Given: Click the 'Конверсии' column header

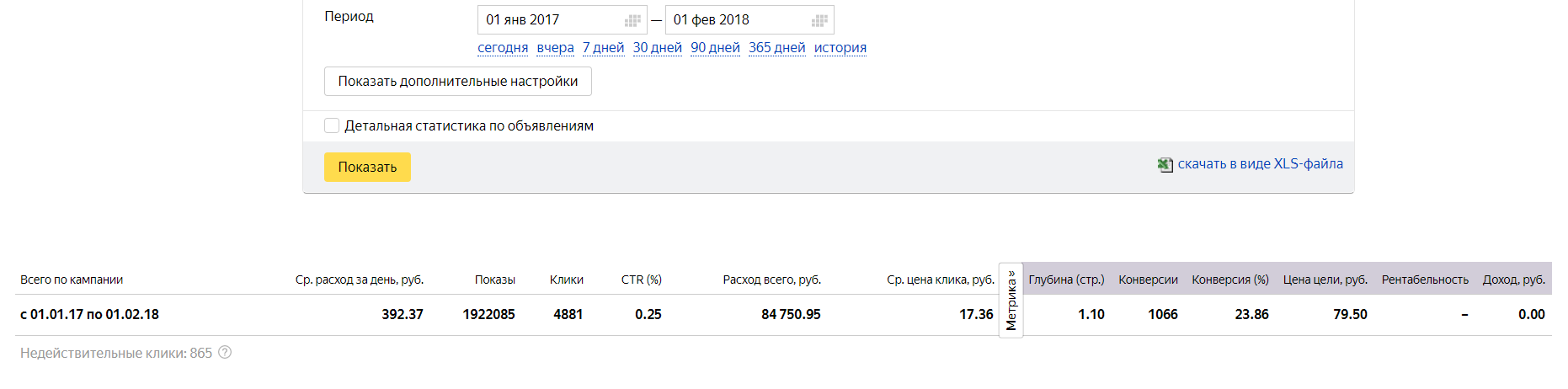Looking at the screenshot, I should tap(1149, 280).
